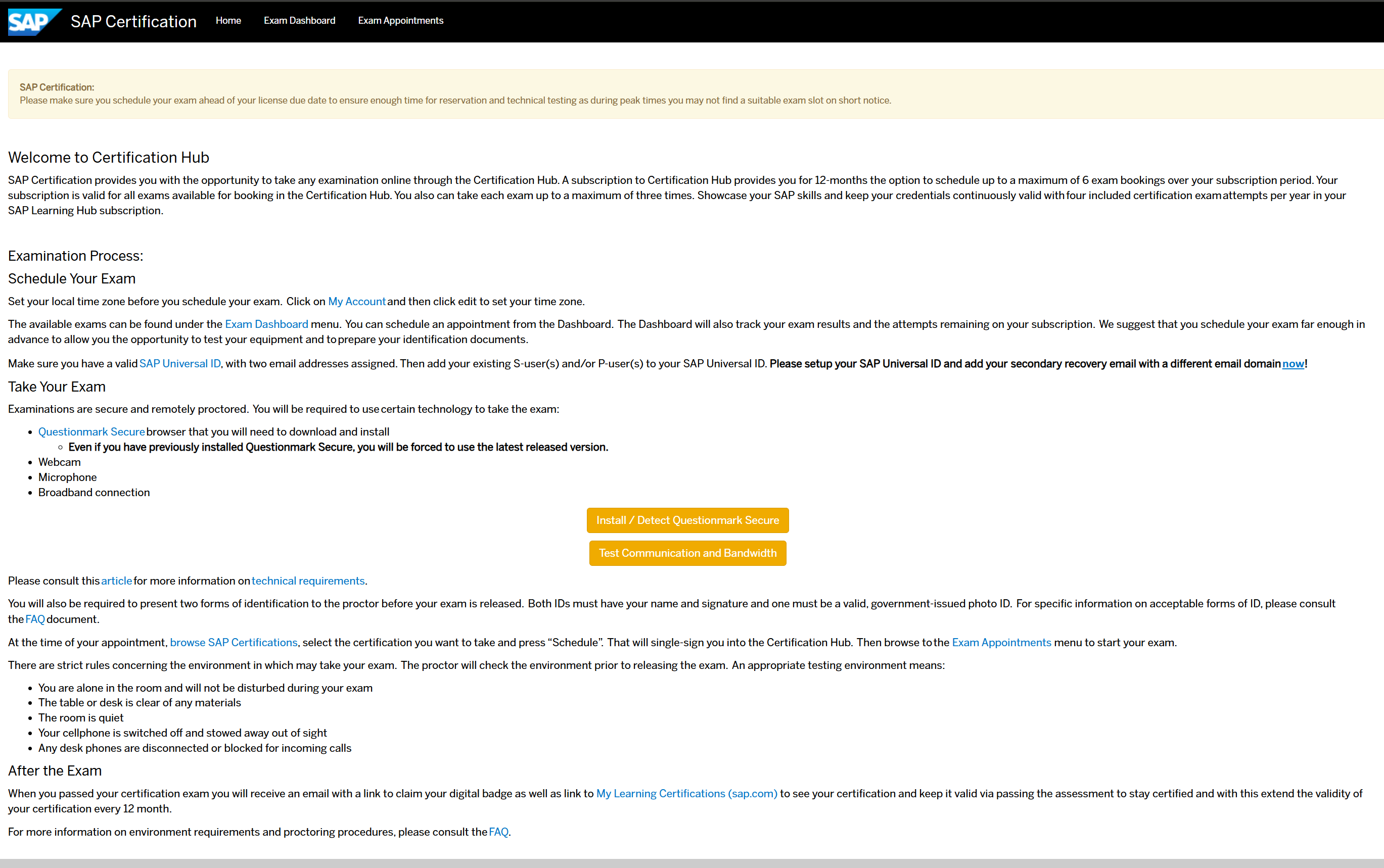Click the SAP logo icon
The height and width of the screenshot is (868, 1384).
pos(34,22)
